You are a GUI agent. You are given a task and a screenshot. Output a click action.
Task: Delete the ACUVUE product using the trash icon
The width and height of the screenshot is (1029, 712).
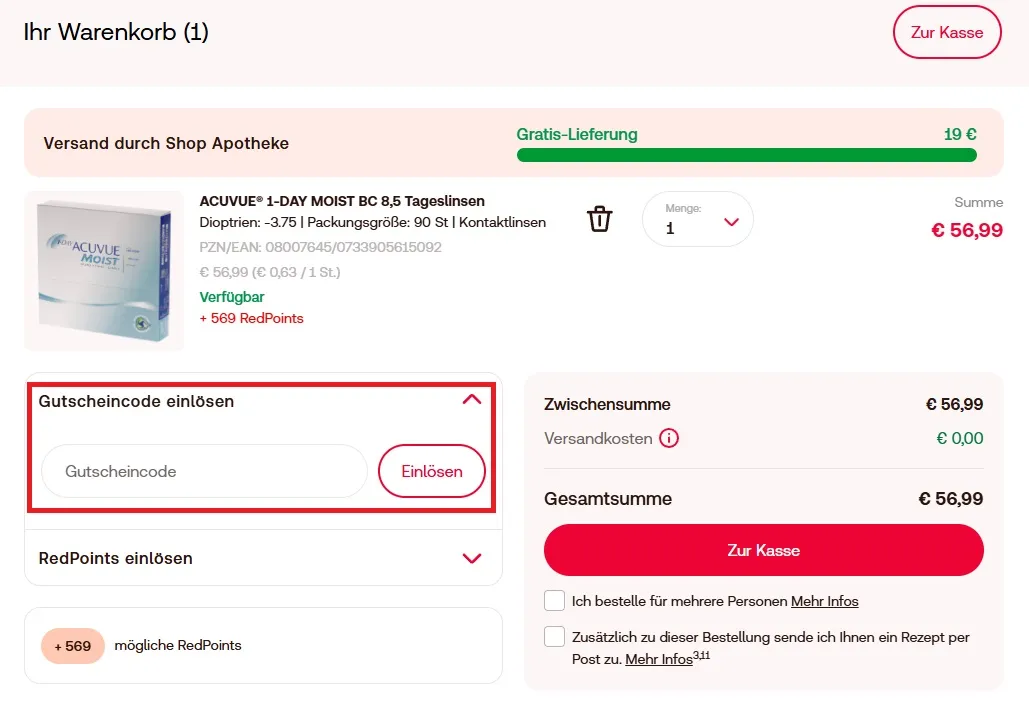[599, 218]
